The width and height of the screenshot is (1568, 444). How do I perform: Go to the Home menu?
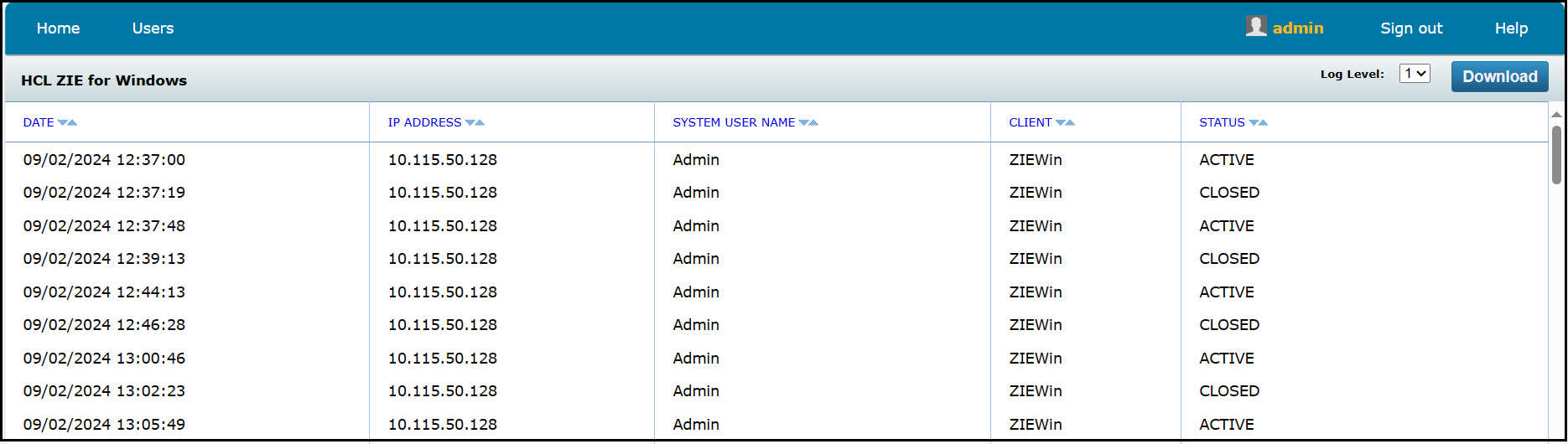[58, 28]
